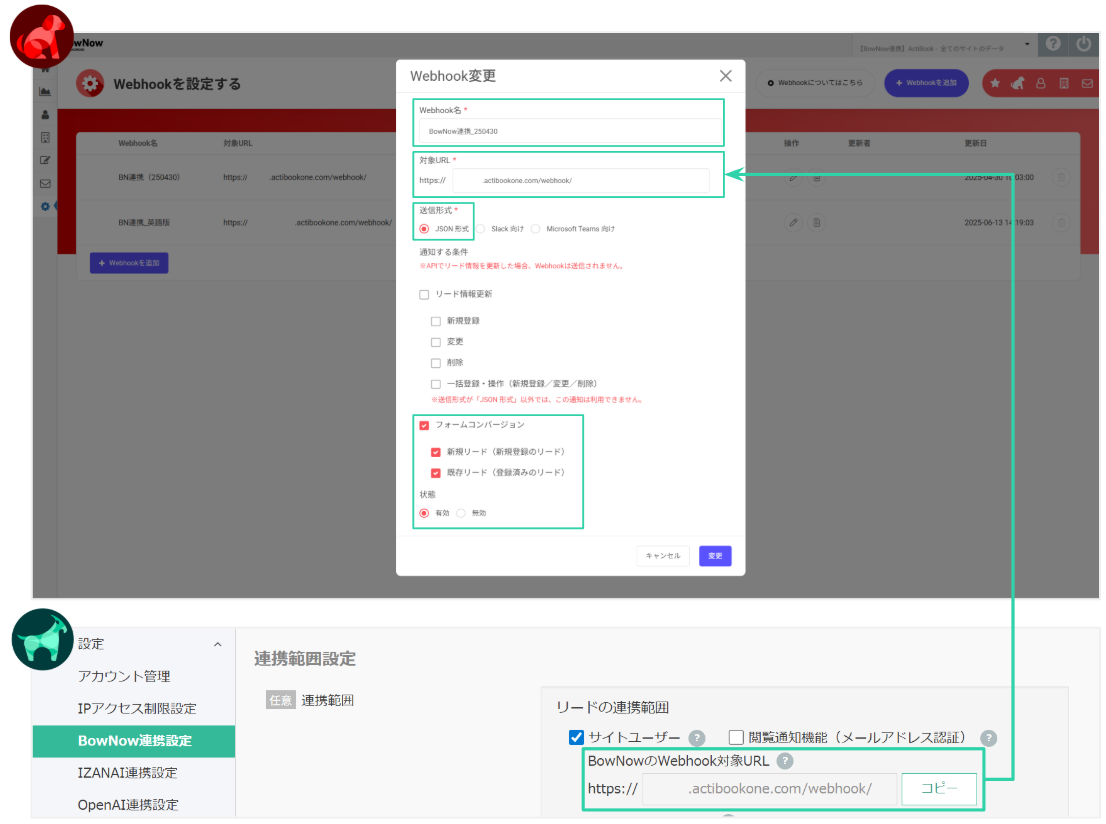Click the power logout icon
The image size is (1106, 824).
click(x=1084, y=45)
